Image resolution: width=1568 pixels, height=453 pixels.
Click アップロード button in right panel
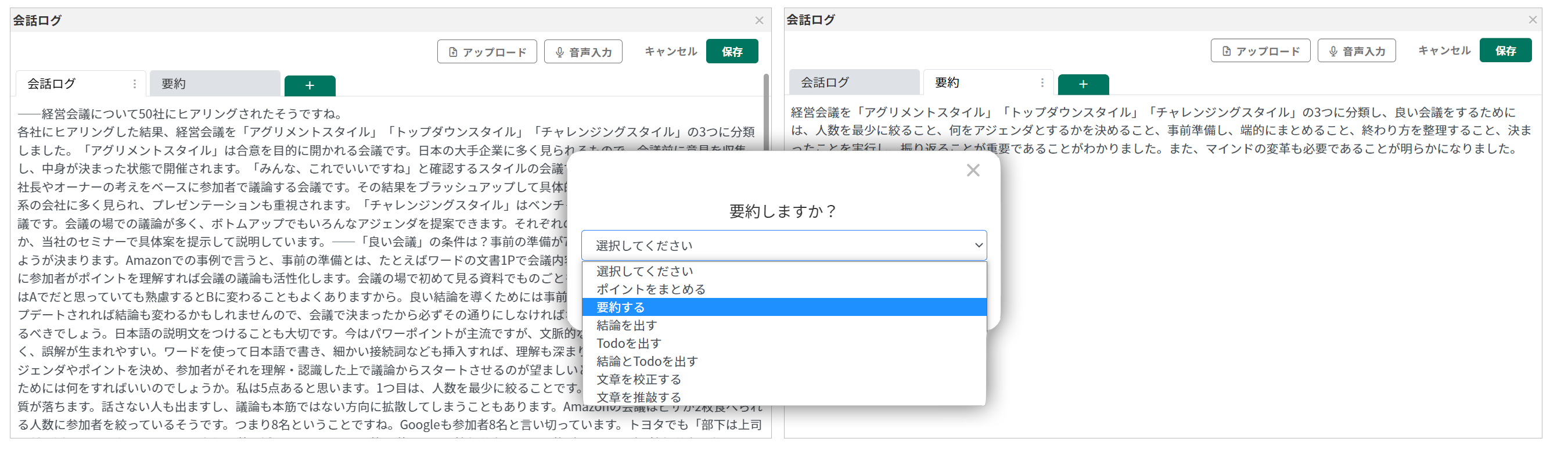(1260, 51)
